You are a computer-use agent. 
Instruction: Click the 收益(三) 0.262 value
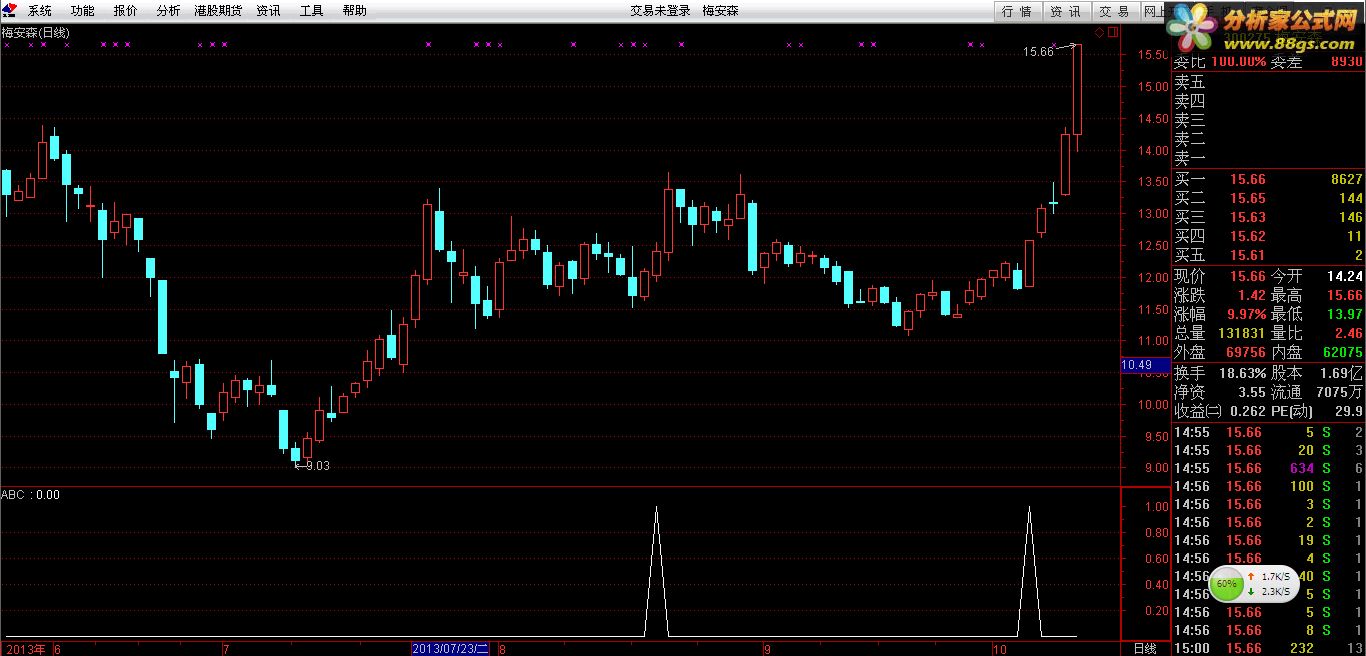(1247, 411)
